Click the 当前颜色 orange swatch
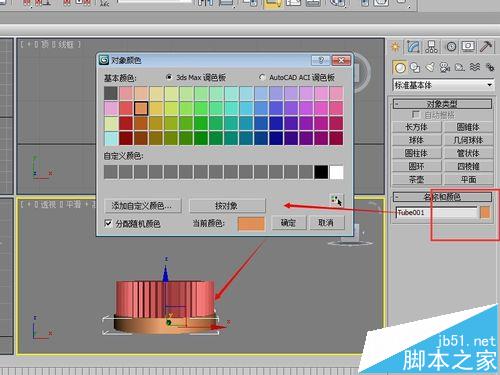 (251, 223)
